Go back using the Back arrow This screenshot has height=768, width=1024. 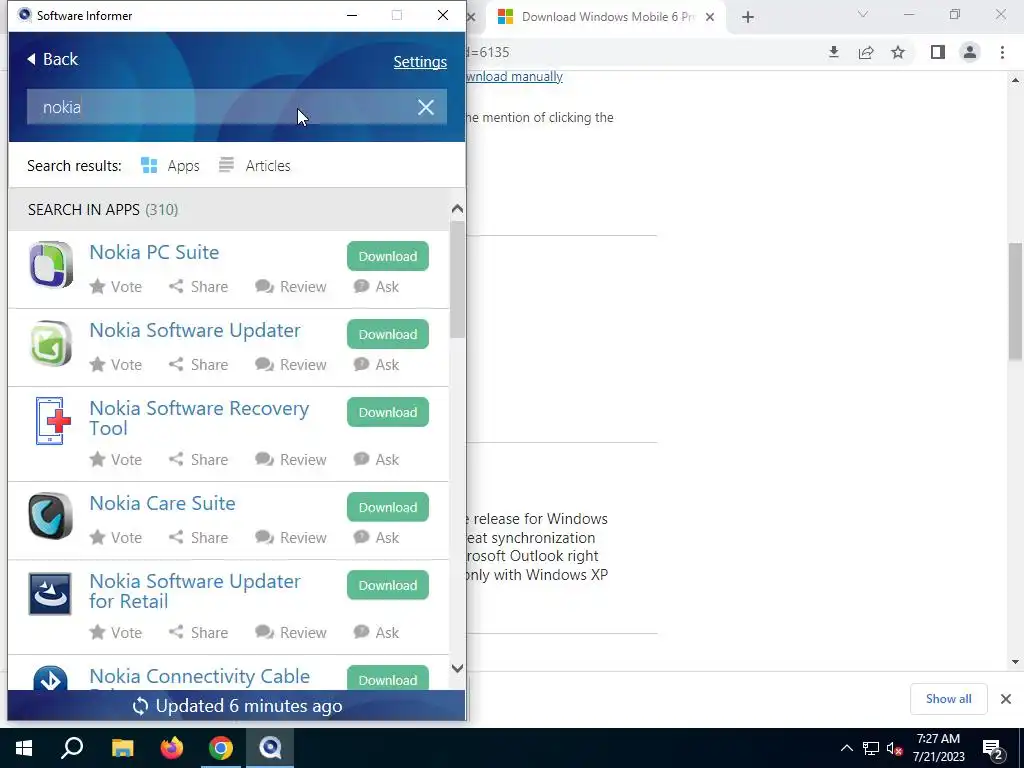click(x=52, y=59)
